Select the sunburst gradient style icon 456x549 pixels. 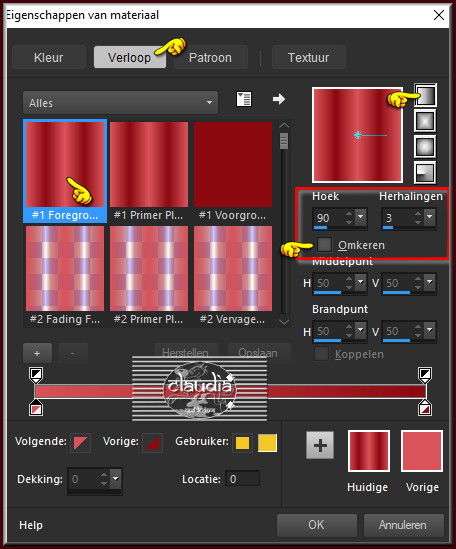425,147
